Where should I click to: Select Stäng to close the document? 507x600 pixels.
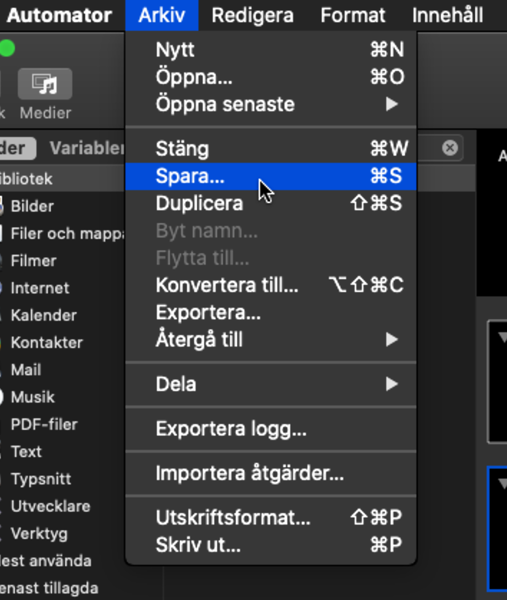271,149
